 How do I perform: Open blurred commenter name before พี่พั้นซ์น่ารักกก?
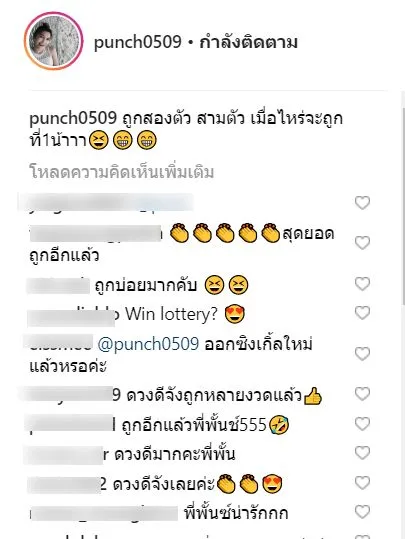pos(103,513)
